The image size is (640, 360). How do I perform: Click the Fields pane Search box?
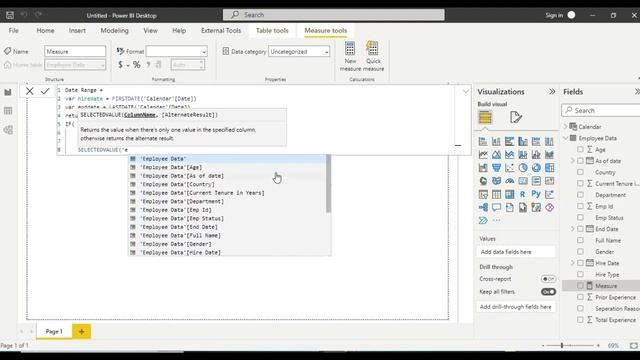point(602,111)
